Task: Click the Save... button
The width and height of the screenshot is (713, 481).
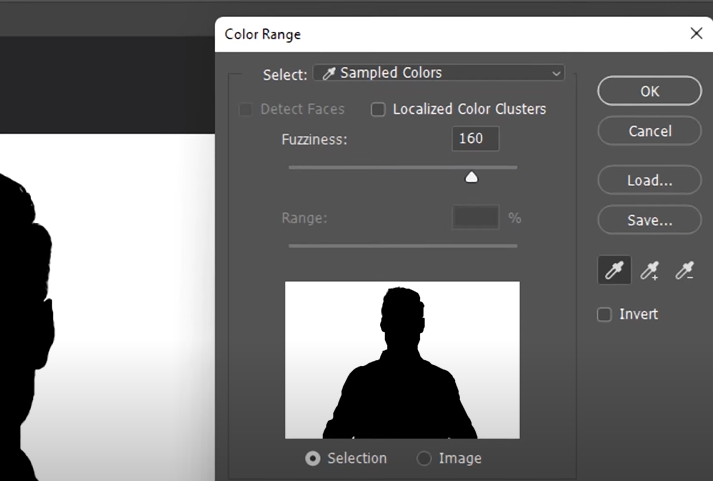Action: pyautogui.click(x=649, y=220)
